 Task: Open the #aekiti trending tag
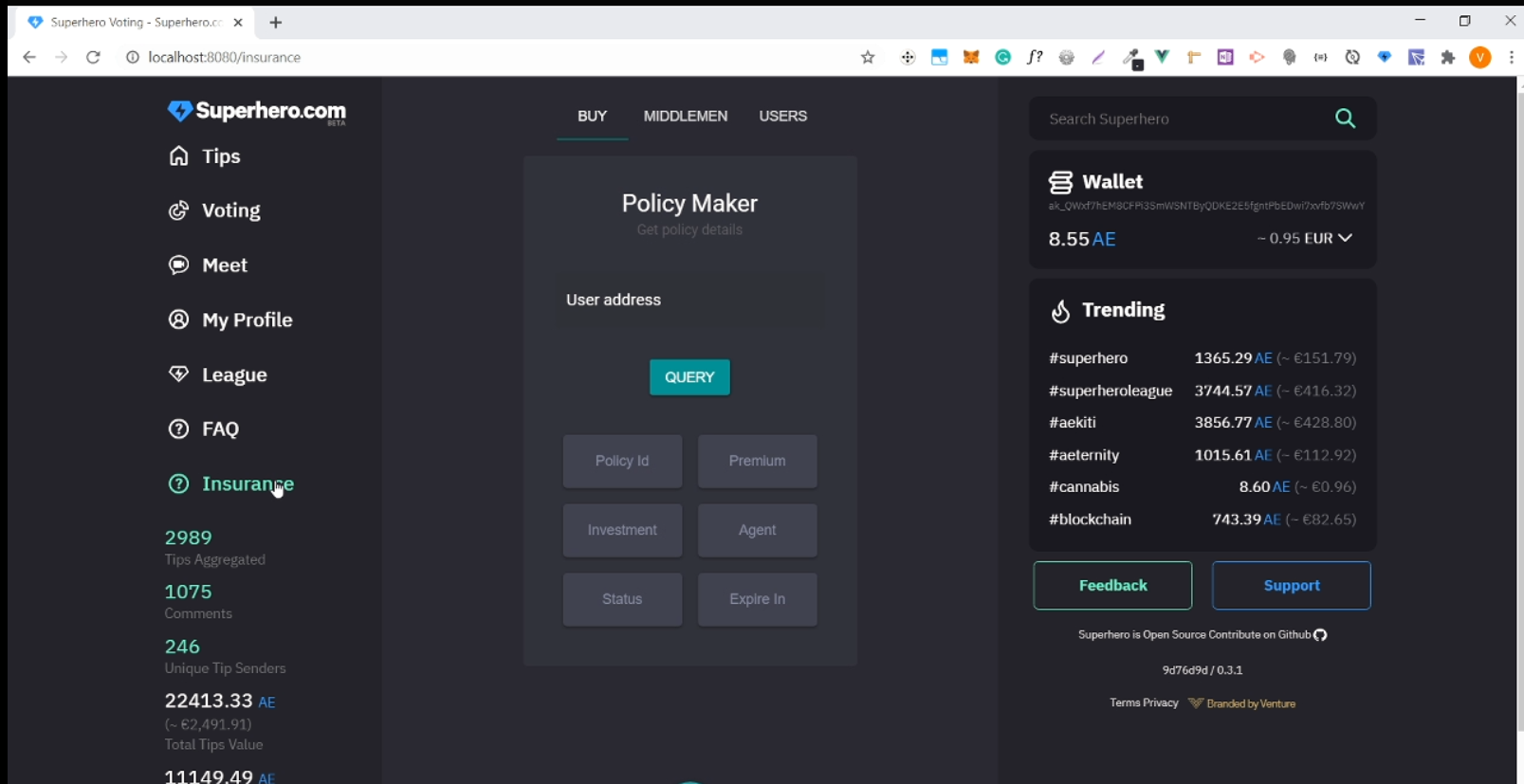tap(1073, 423)
